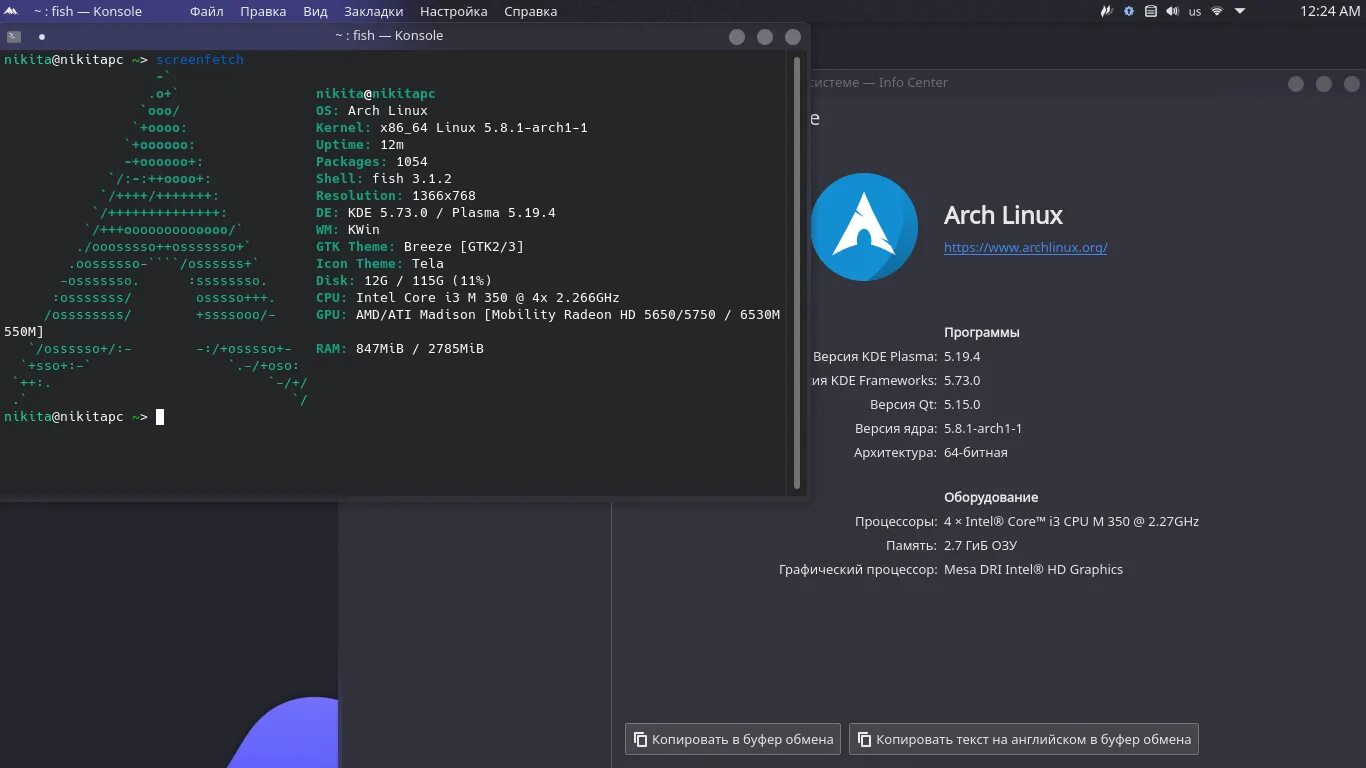1366x768 pixels.
Task: Click the terminal prompt cursor line
Action: (x=84, y=417)
